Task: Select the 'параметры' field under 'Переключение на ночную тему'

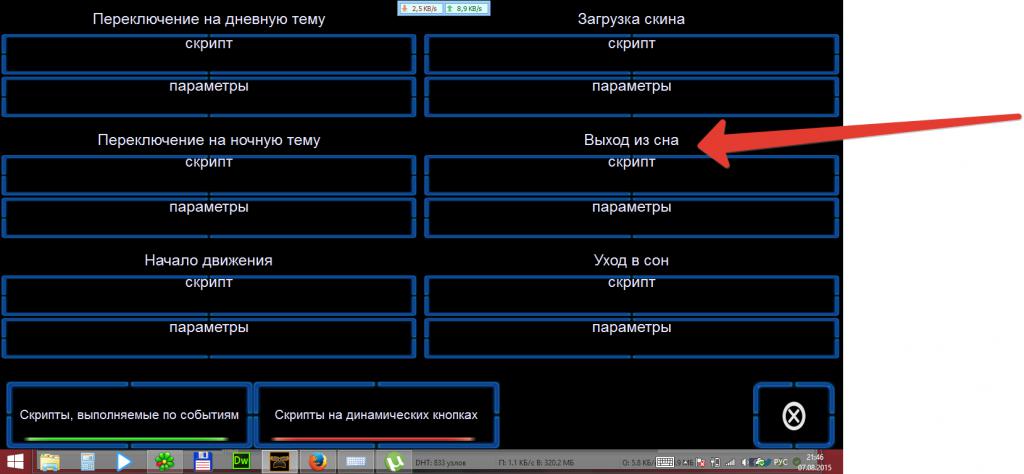Action: pyautogui.click(x=209, y=217)
